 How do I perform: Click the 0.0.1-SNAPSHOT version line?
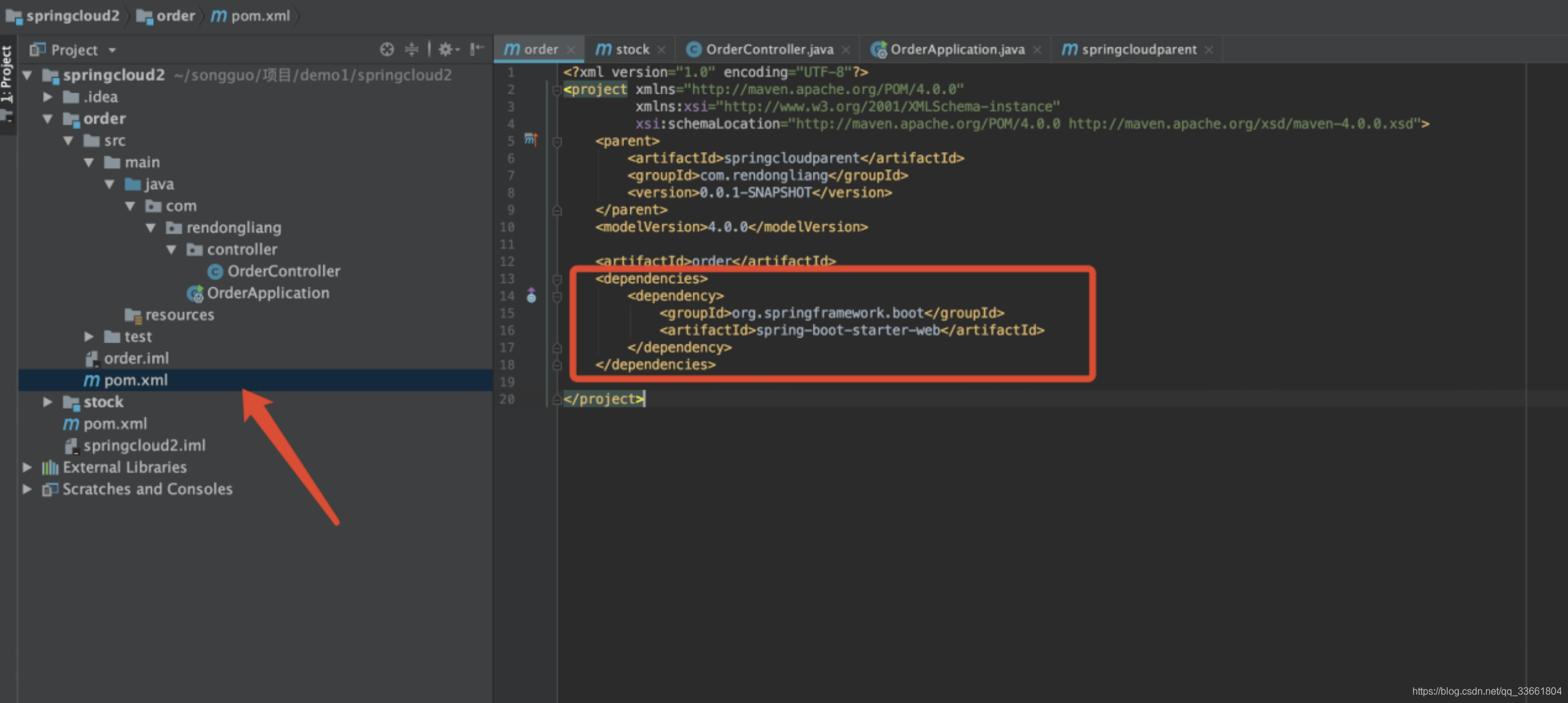click(x=759, y=192)
